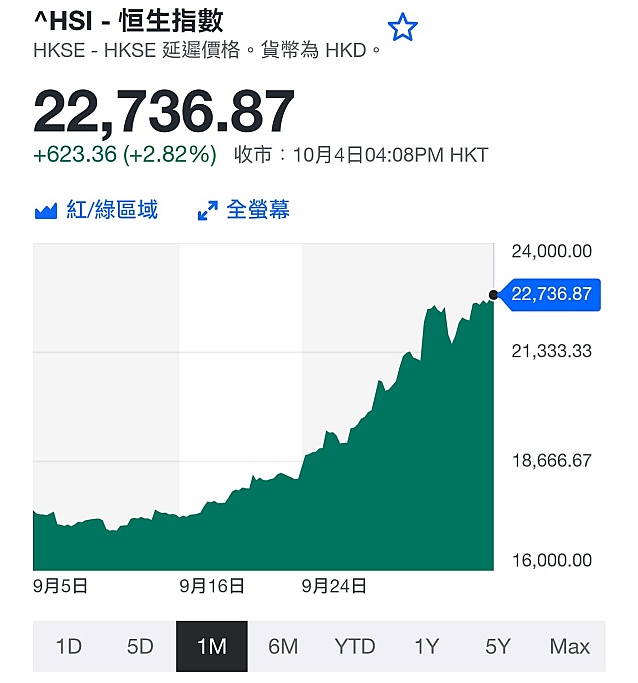
Task: Select the 1M time range tab
Action: coord(212,646)
